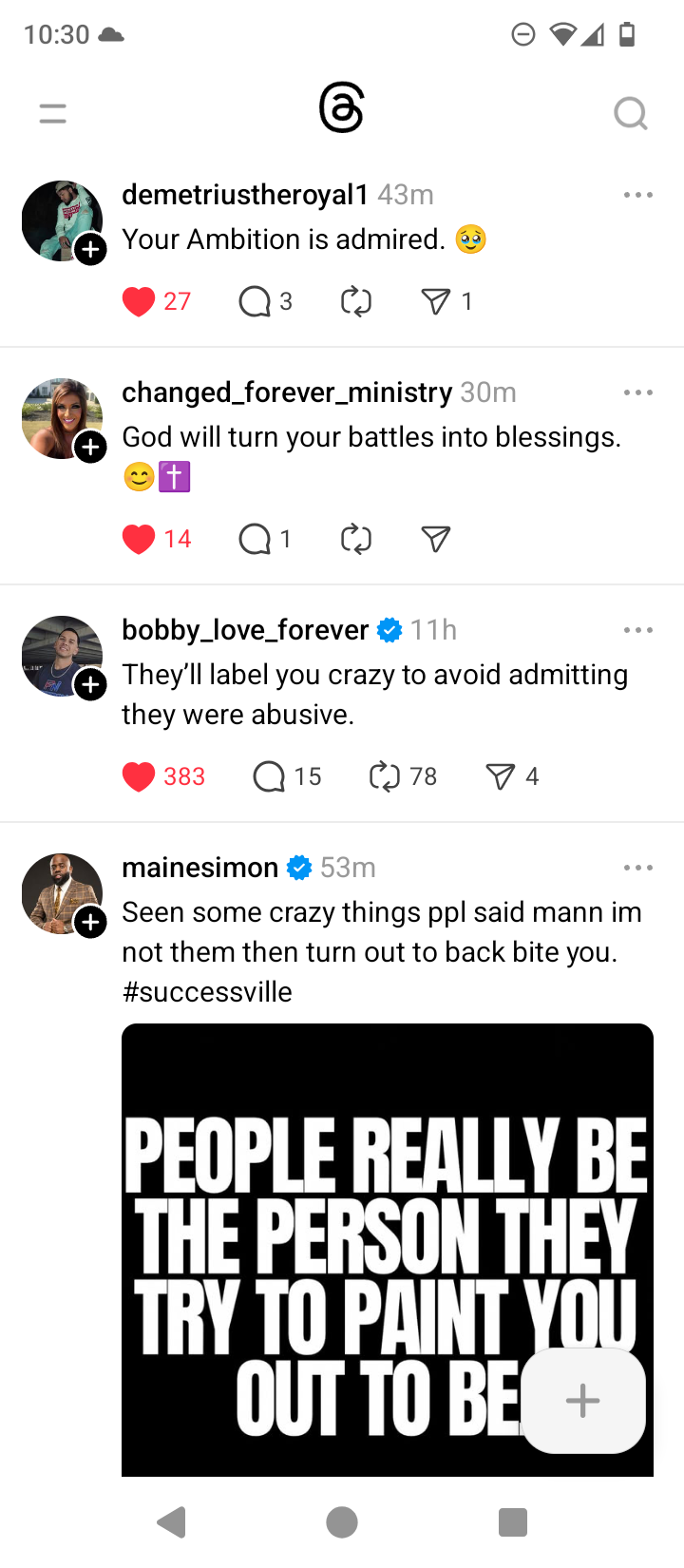This screenshot has width=684, height=1568.
Task: Follow mainesimon via avatar plus badge
Action: click(x=90, y=922)
